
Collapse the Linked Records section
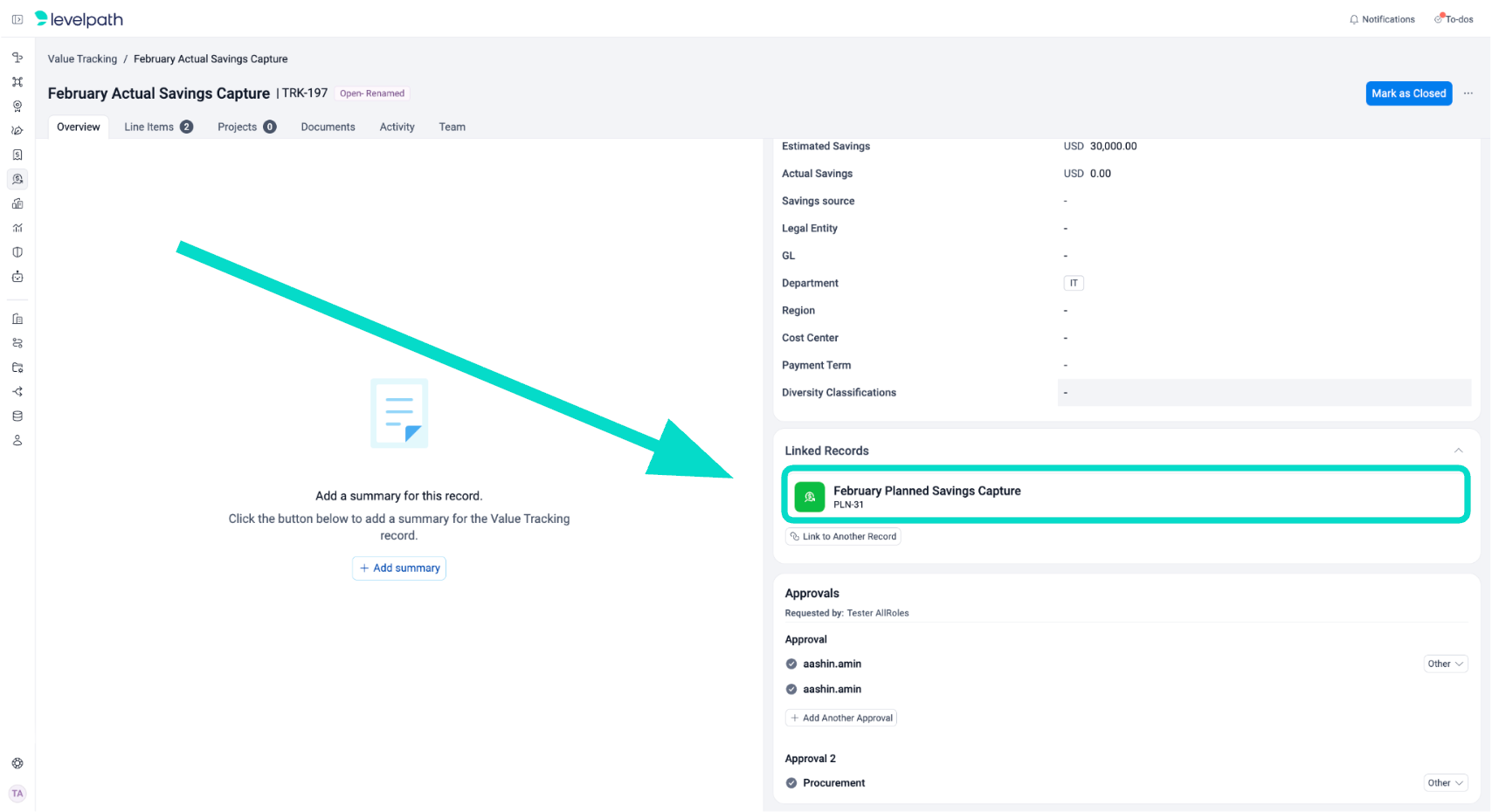(x=1458, y=451)
